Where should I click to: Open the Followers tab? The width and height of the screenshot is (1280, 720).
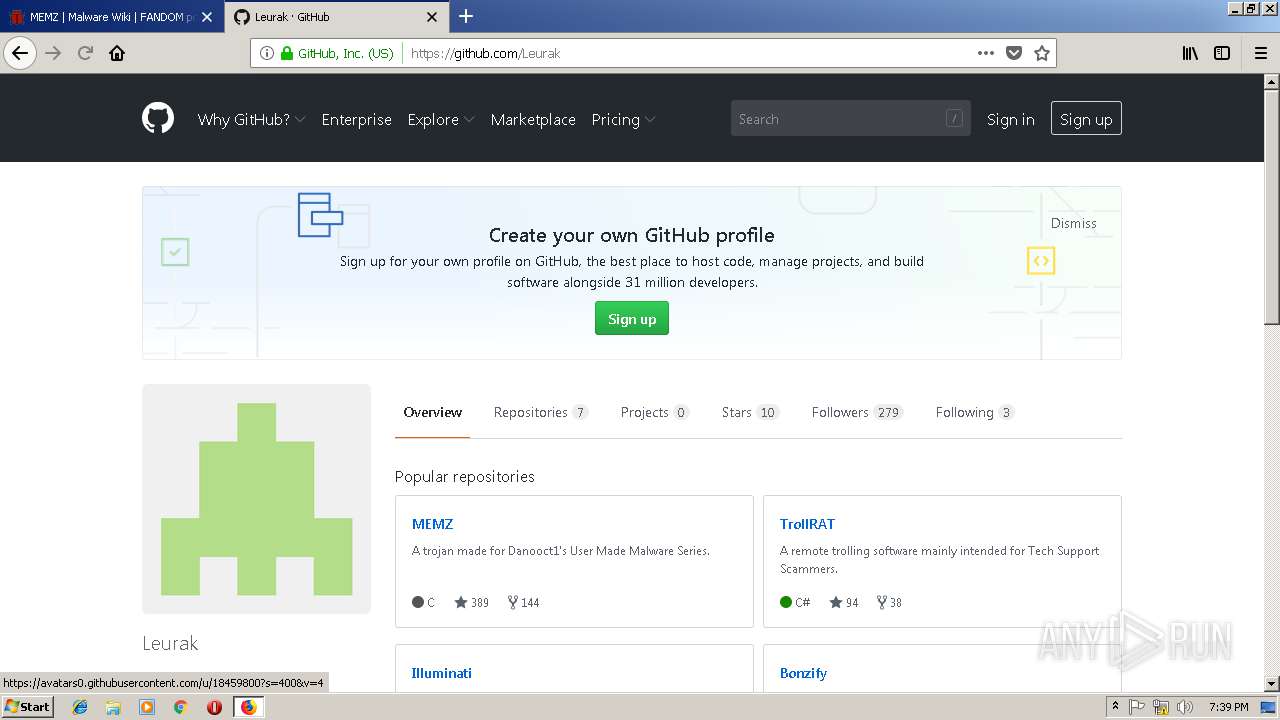(x=857, y=412)
